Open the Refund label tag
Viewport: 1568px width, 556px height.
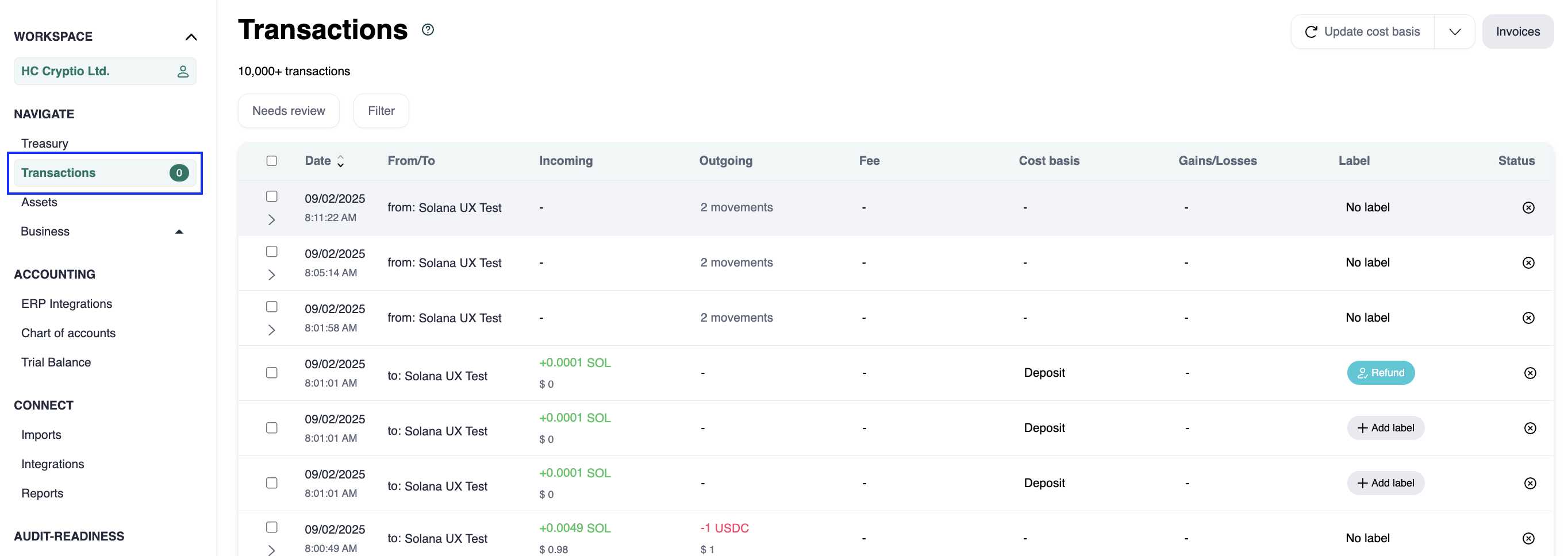(1380, 373)
